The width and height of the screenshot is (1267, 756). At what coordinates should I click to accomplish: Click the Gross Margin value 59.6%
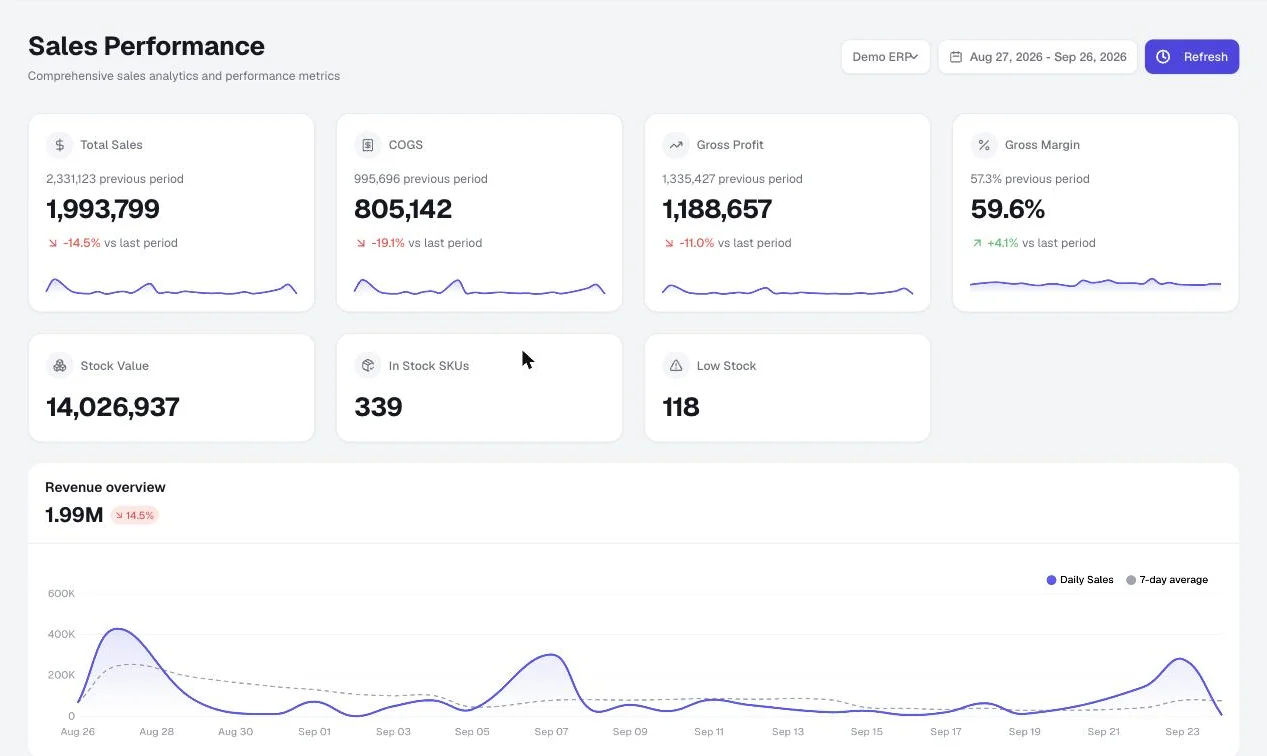(x=1008, y=209)
